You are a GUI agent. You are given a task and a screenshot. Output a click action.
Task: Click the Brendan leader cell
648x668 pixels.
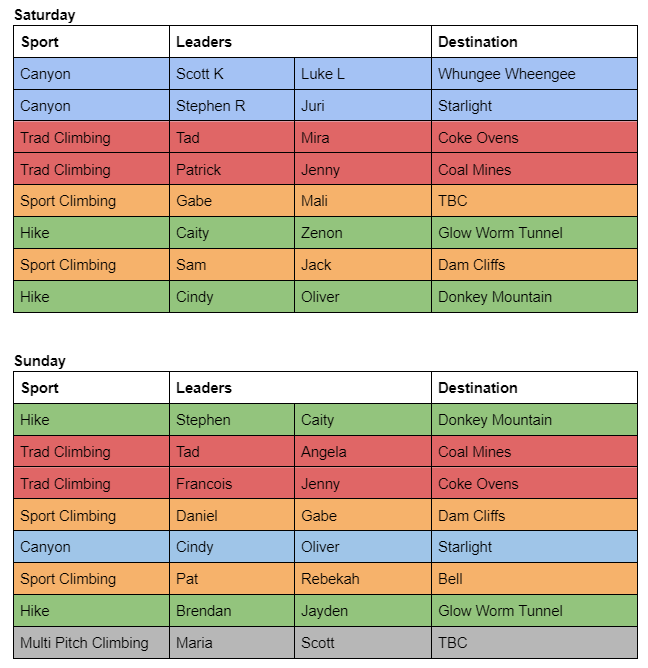click(x=232, y=610)
